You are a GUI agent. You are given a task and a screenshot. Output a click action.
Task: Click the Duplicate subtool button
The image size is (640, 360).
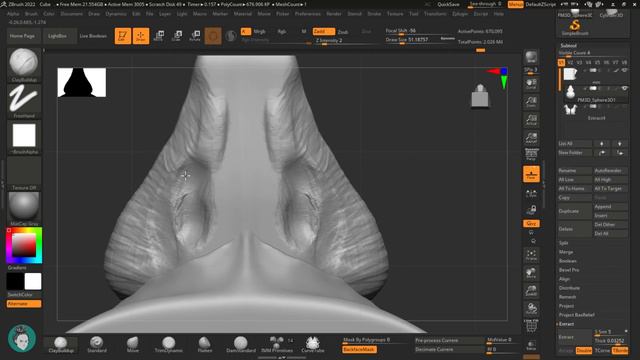coord(575,211)
